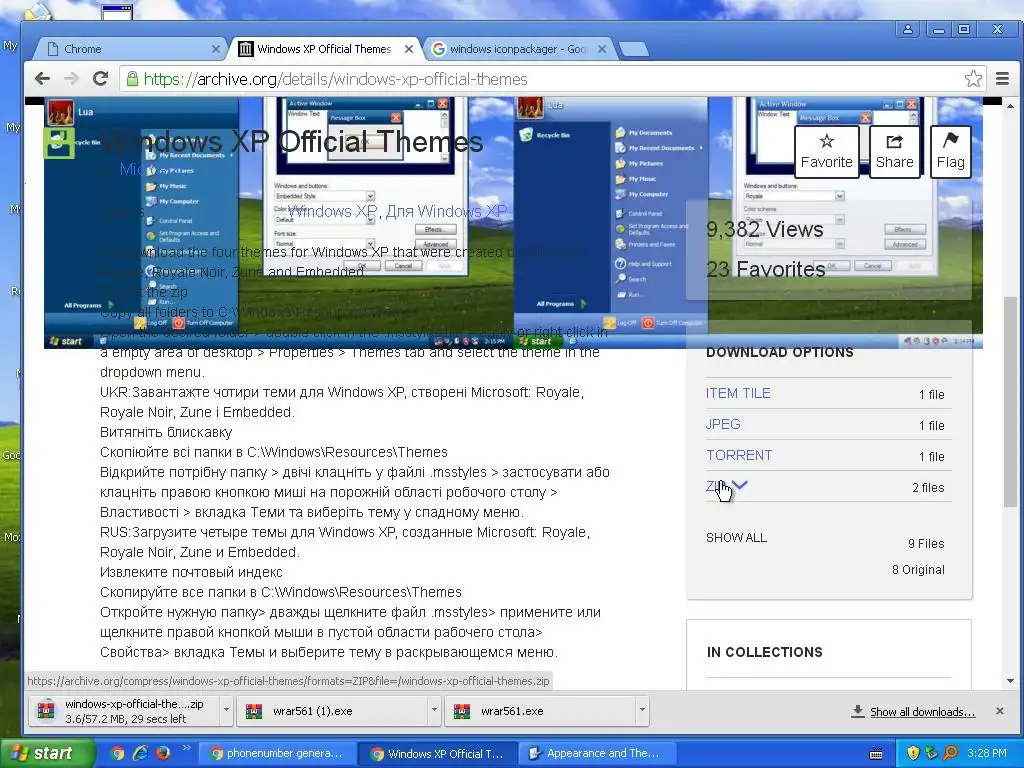Click the browser forward arrow
1024x768 pixels.
coord(71,79)
